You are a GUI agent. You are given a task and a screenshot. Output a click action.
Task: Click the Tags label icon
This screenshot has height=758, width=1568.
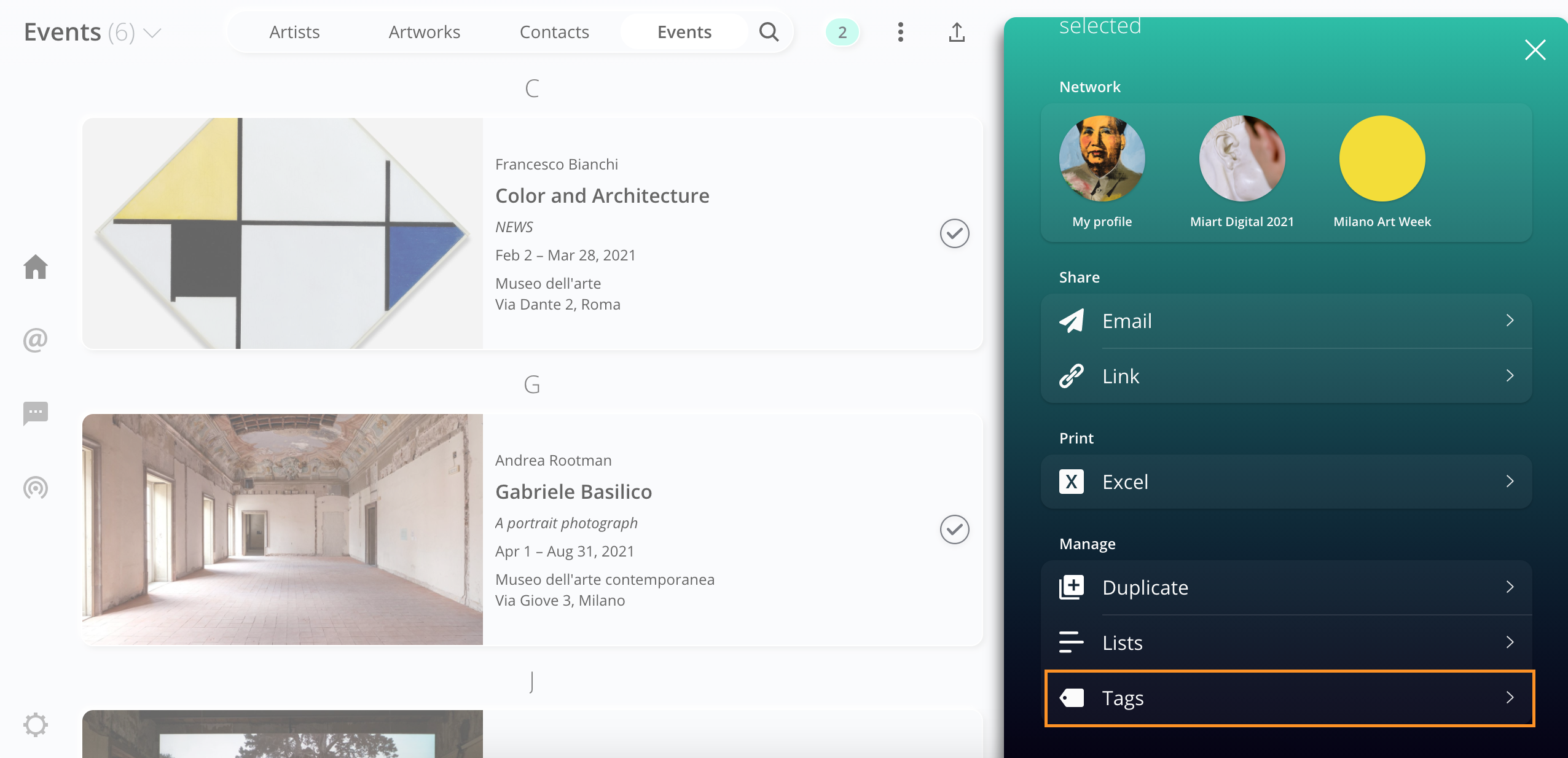click(x=1072, y=698)
